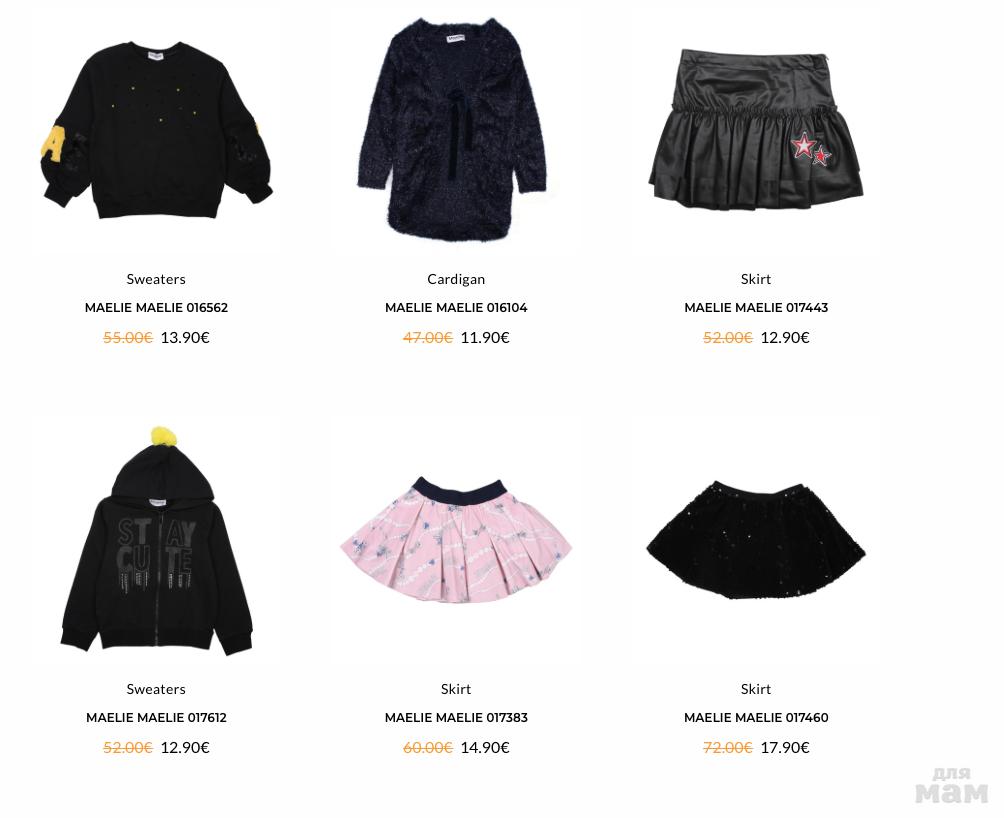Click the MAELIE MAELIE 016562 product title
This screenshot has height=818, width=1004.
156,307
